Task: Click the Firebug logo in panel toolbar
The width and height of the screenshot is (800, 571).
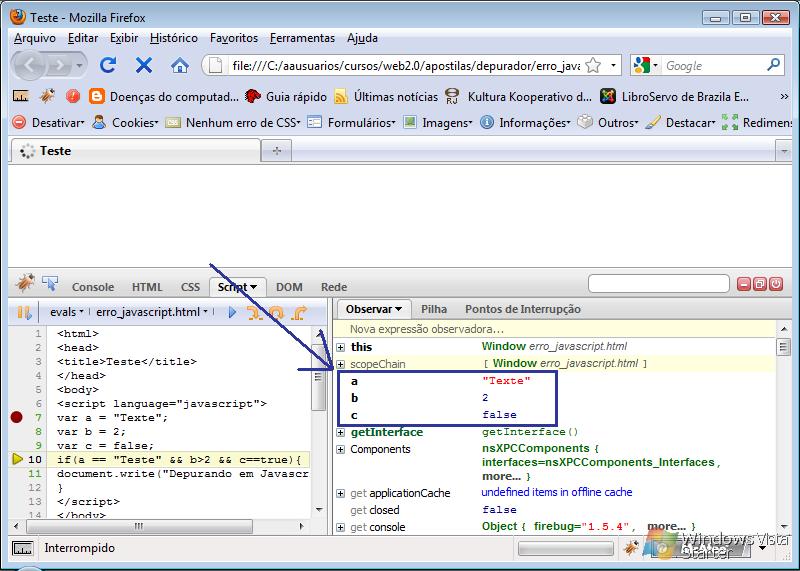Action: 24,282
